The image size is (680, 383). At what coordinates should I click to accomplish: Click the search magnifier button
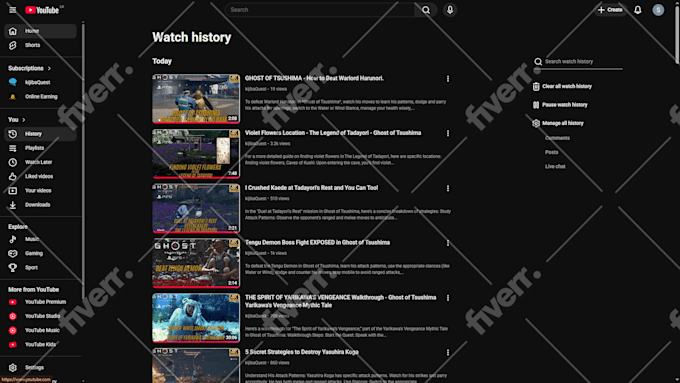coord(426,10)
